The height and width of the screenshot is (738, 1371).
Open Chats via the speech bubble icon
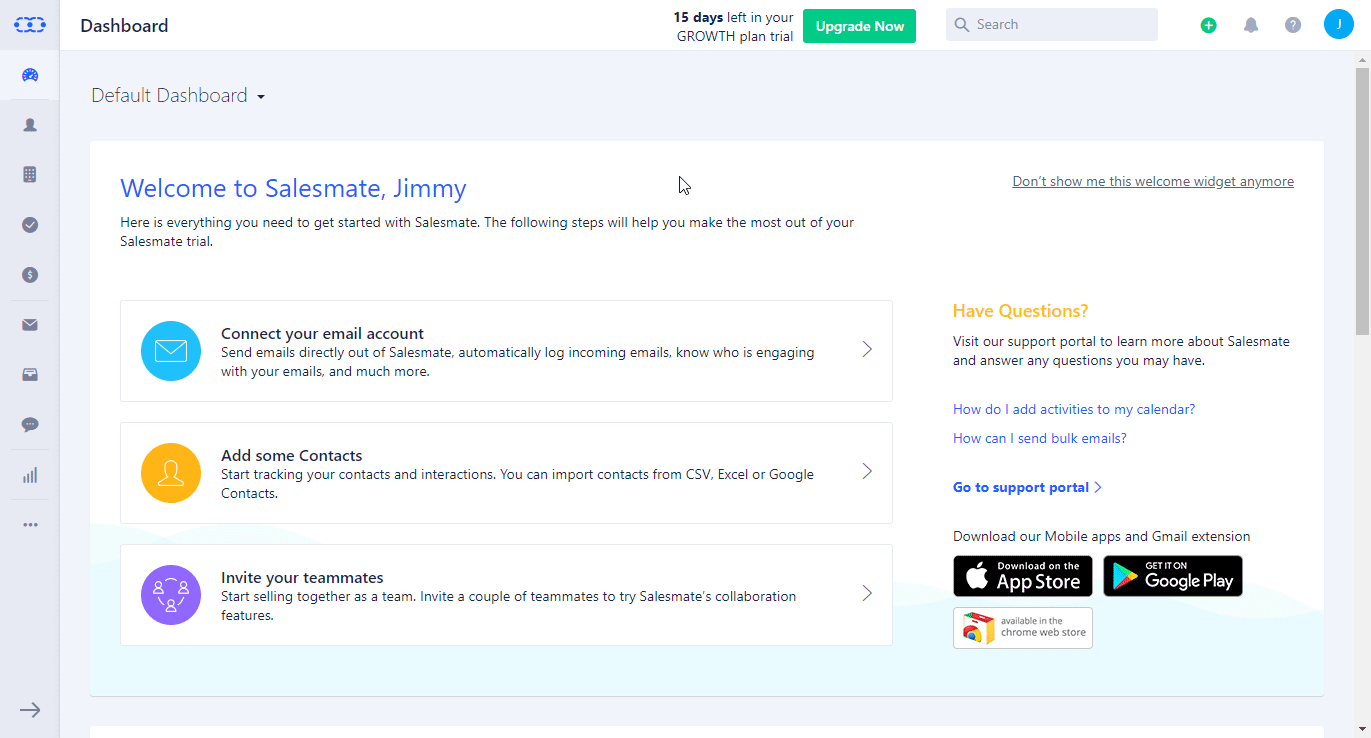[29, 424]
